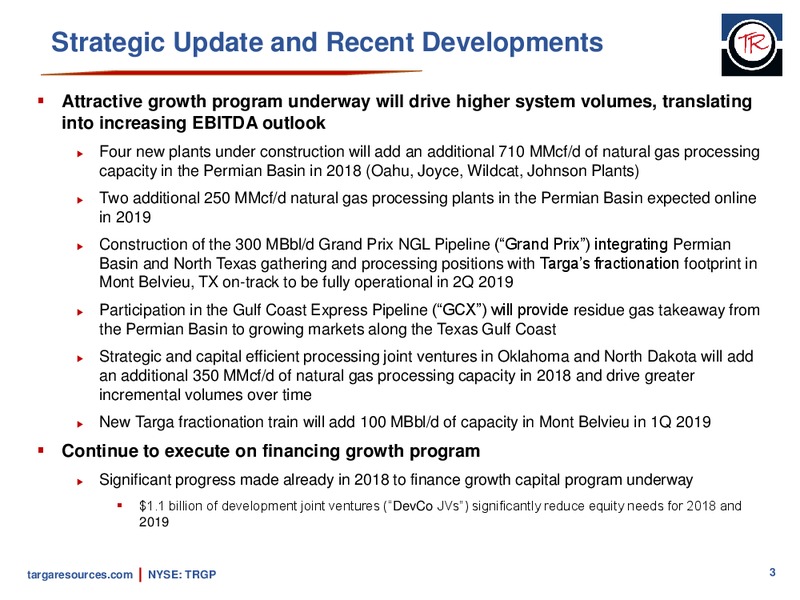Click the 'Significant progress made already in 2018' bullet
The image size is (800, 600).
tap(396, 480)
